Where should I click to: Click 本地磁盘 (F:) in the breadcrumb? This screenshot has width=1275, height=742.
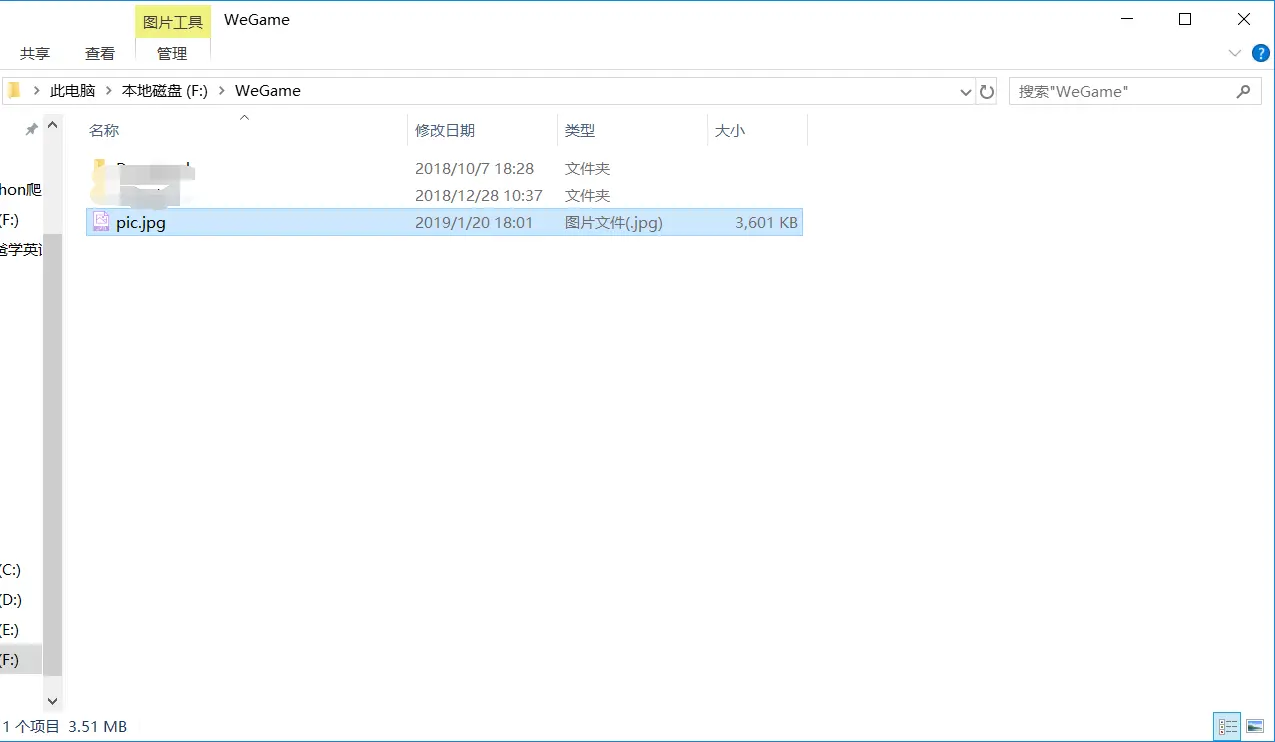[x=165, y=91]
